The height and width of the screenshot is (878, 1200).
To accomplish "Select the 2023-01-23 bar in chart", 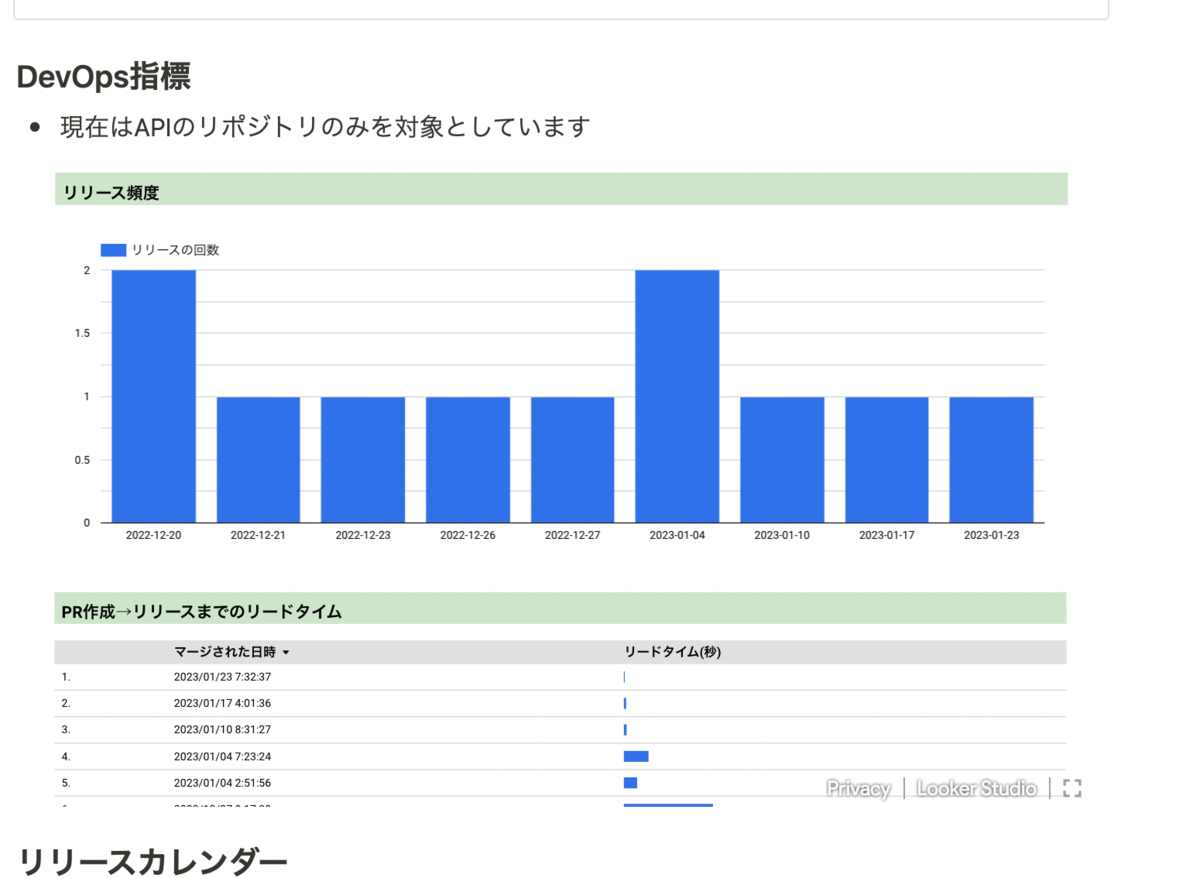I will click(x=991, y=459).
